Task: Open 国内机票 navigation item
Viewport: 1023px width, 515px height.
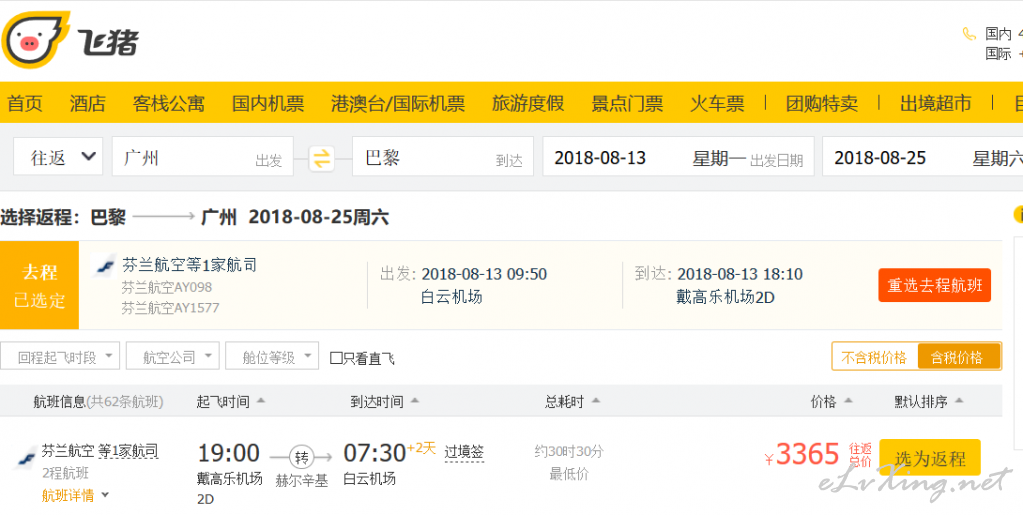Action: [x=267, y=103]
